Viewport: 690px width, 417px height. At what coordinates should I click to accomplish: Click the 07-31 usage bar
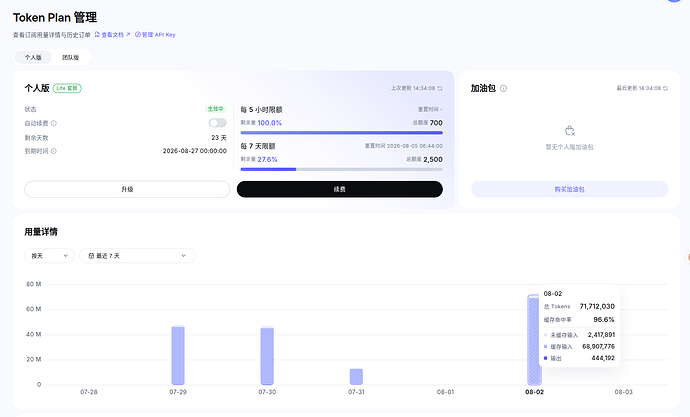[356, 377]
